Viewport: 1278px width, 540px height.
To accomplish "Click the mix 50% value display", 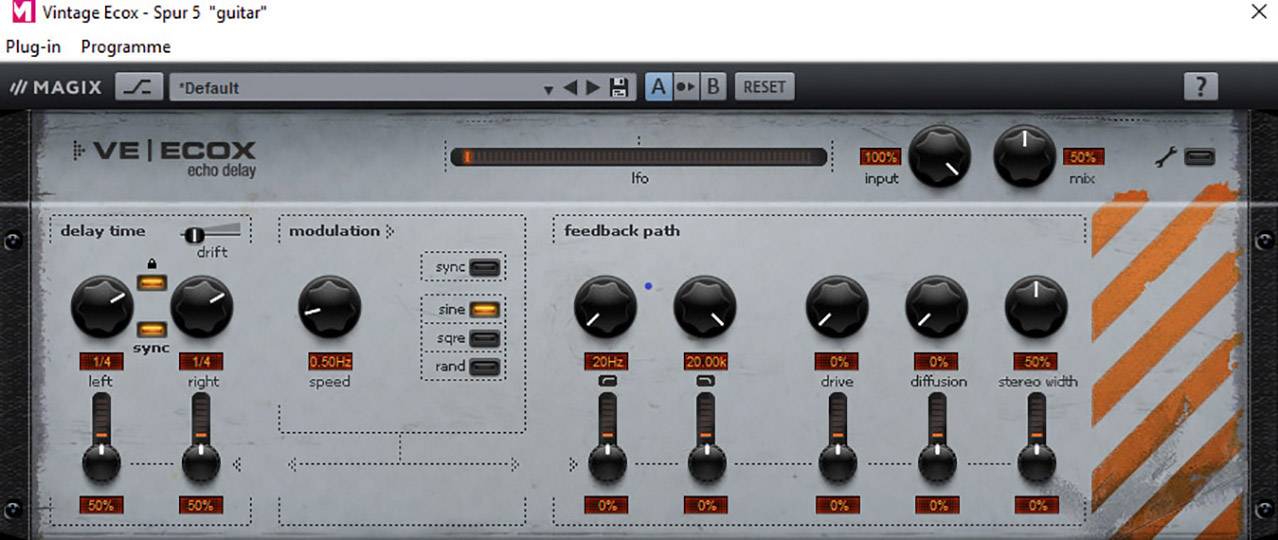I will pos(1084,157).
